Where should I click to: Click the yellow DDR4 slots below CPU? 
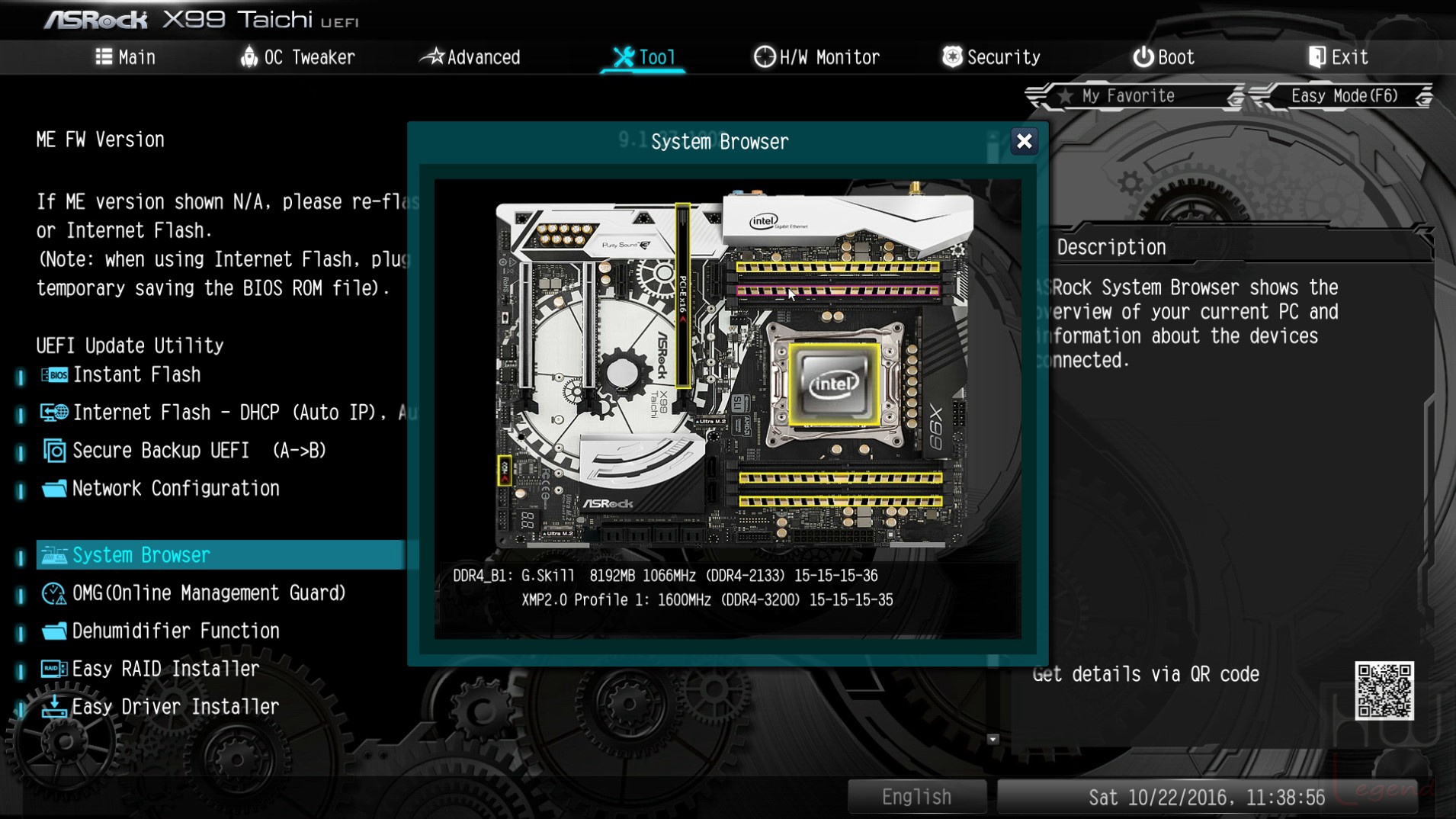841,490
